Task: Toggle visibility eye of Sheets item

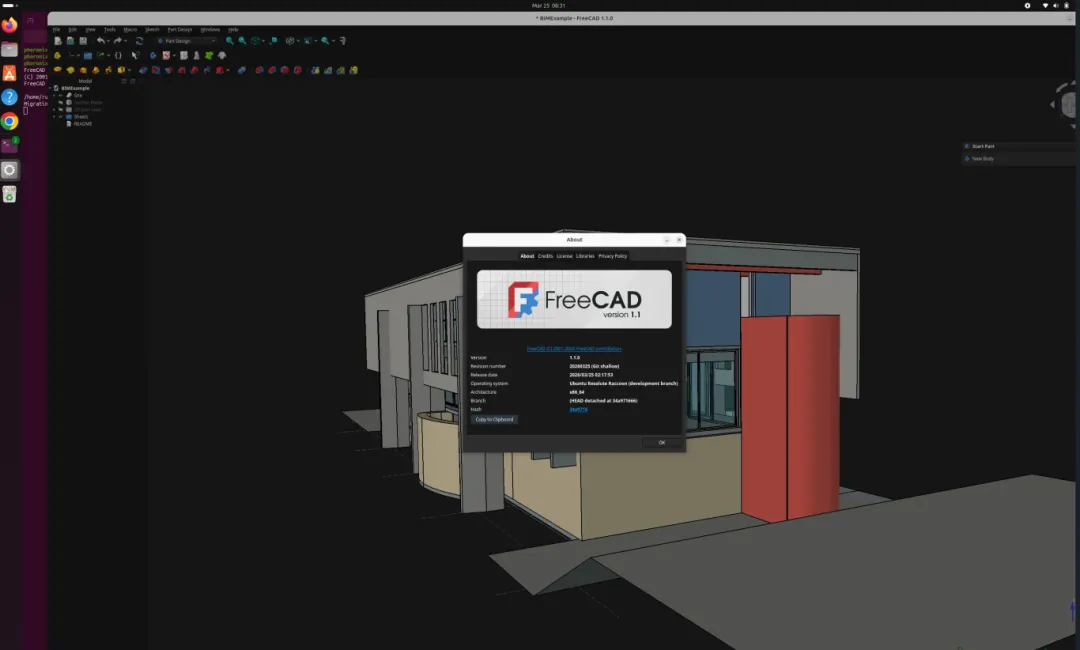Action: click(61, 117)
